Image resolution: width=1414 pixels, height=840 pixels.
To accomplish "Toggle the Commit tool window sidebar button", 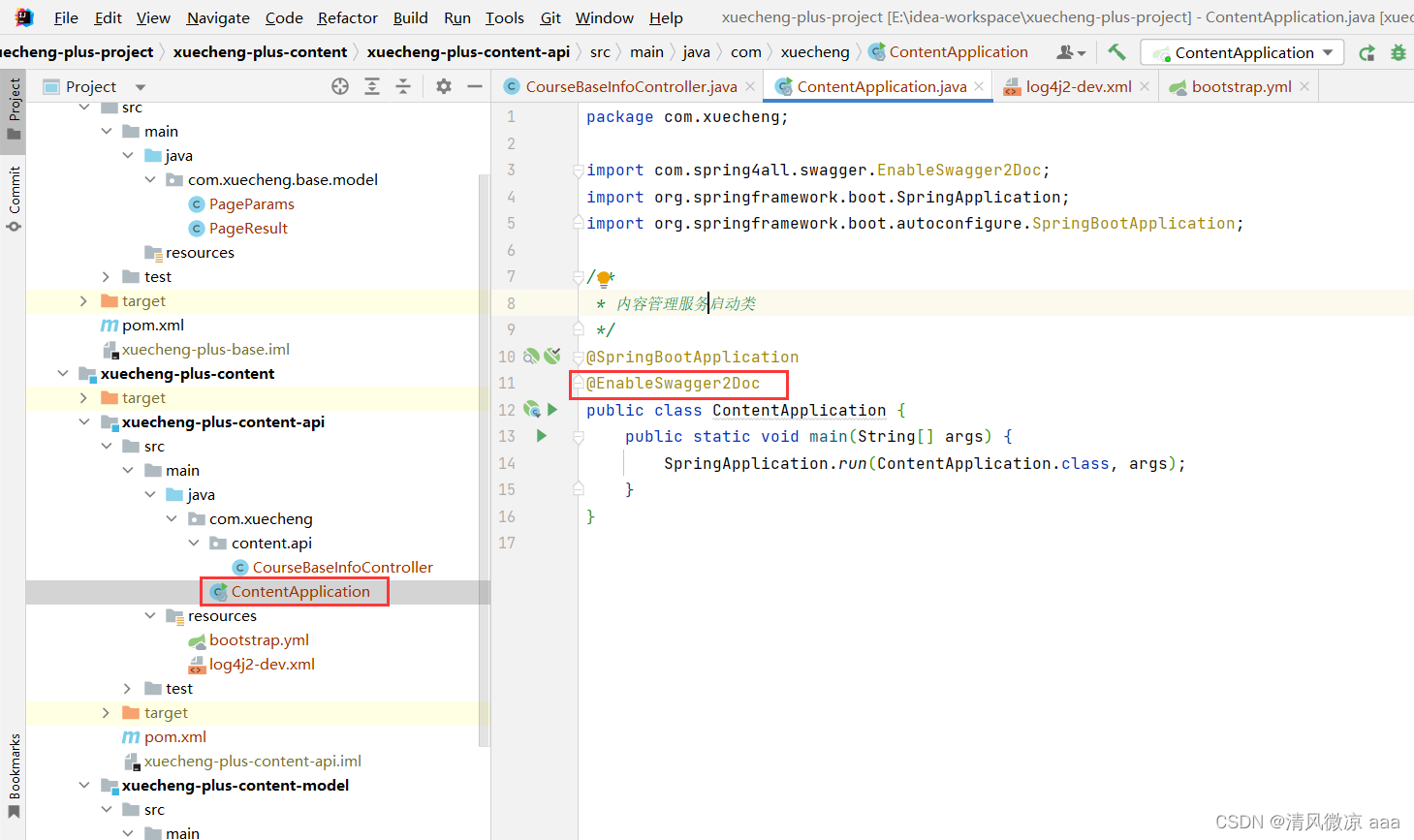I will click(14, 199).
